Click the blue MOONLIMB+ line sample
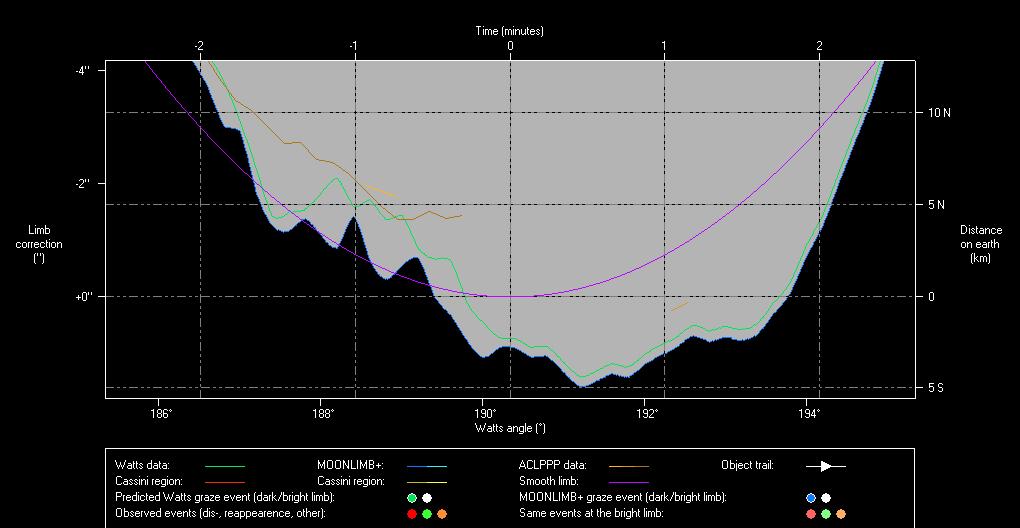The height and width of the screenshot is (528, 1020). 426,466
